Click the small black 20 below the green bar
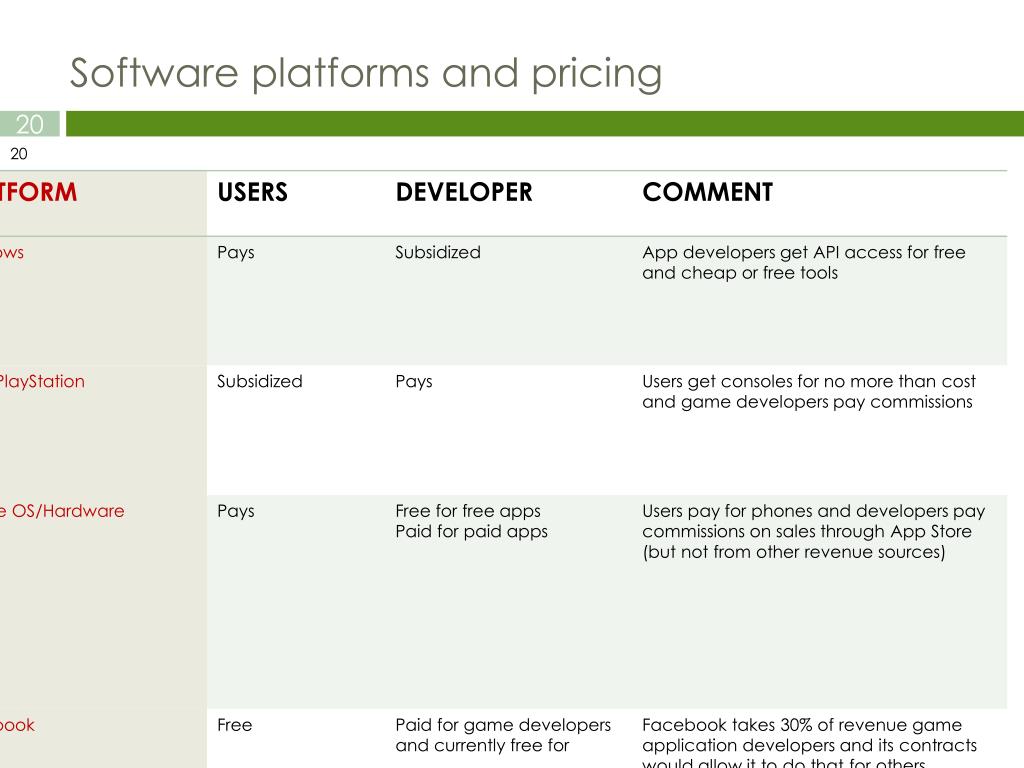Viewport: 1024px width, 768px height. point(19,154)
